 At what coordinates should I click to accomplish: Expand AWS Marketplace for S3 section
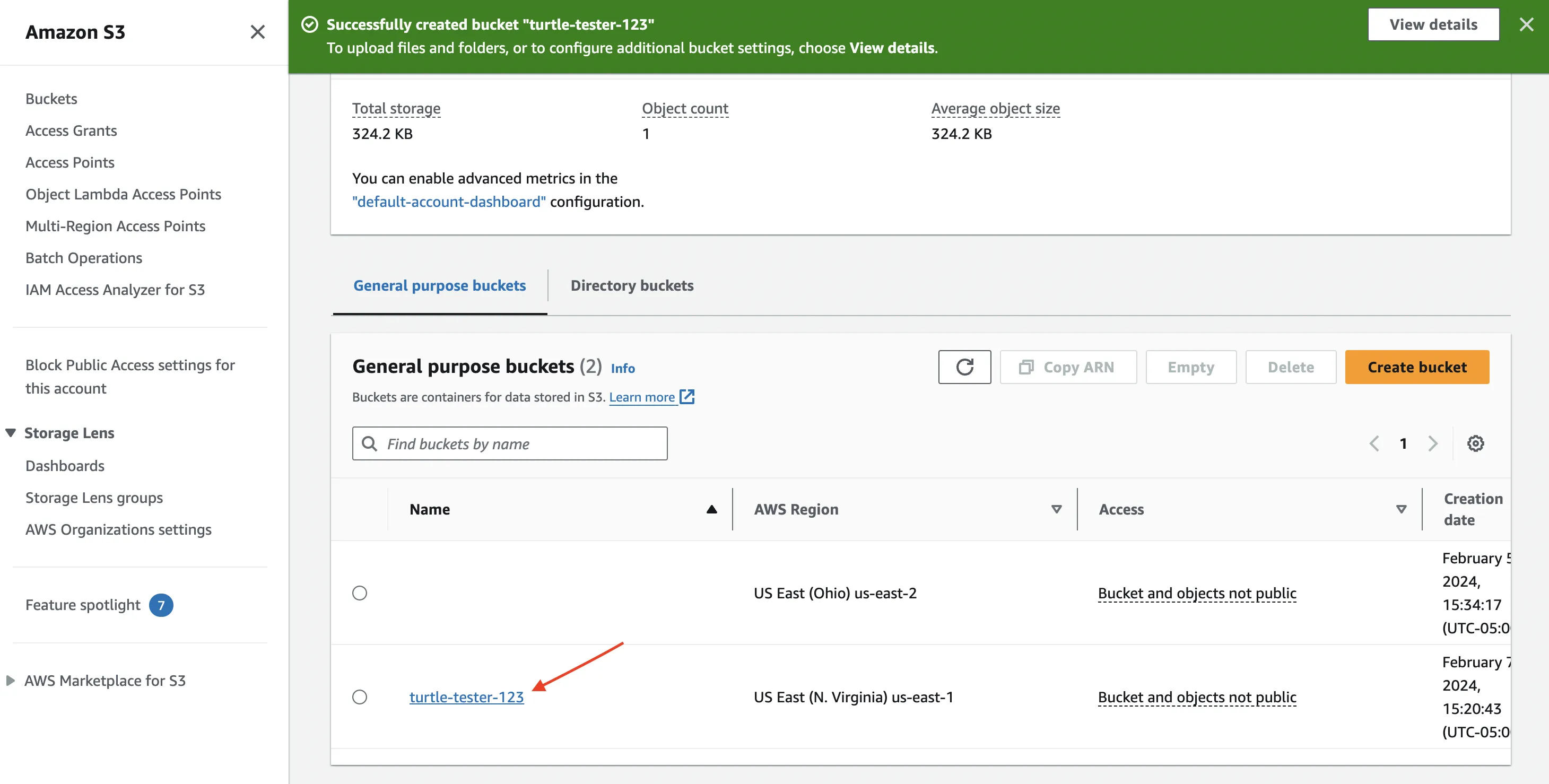[x=11, y=681]
